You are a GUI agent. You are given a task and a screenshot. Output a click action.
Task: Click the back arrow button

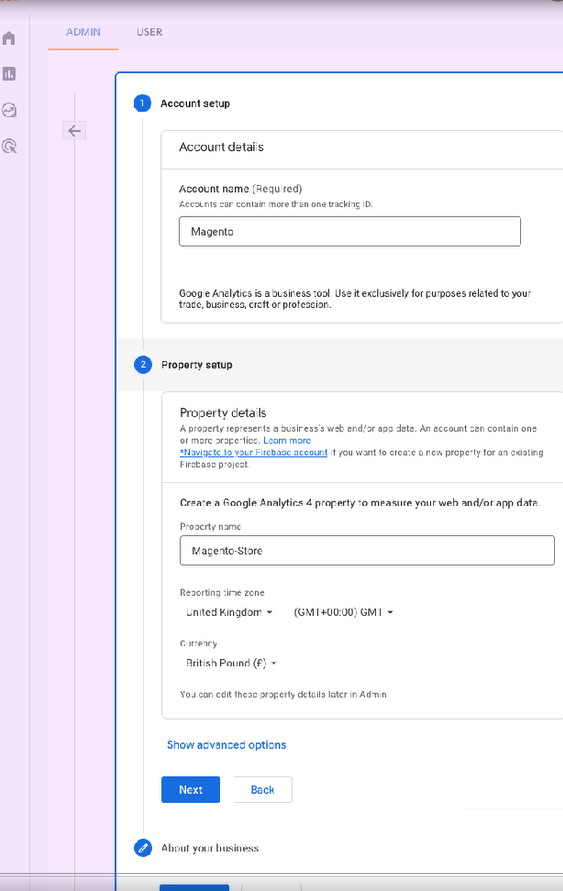click(x=74, y=131)
